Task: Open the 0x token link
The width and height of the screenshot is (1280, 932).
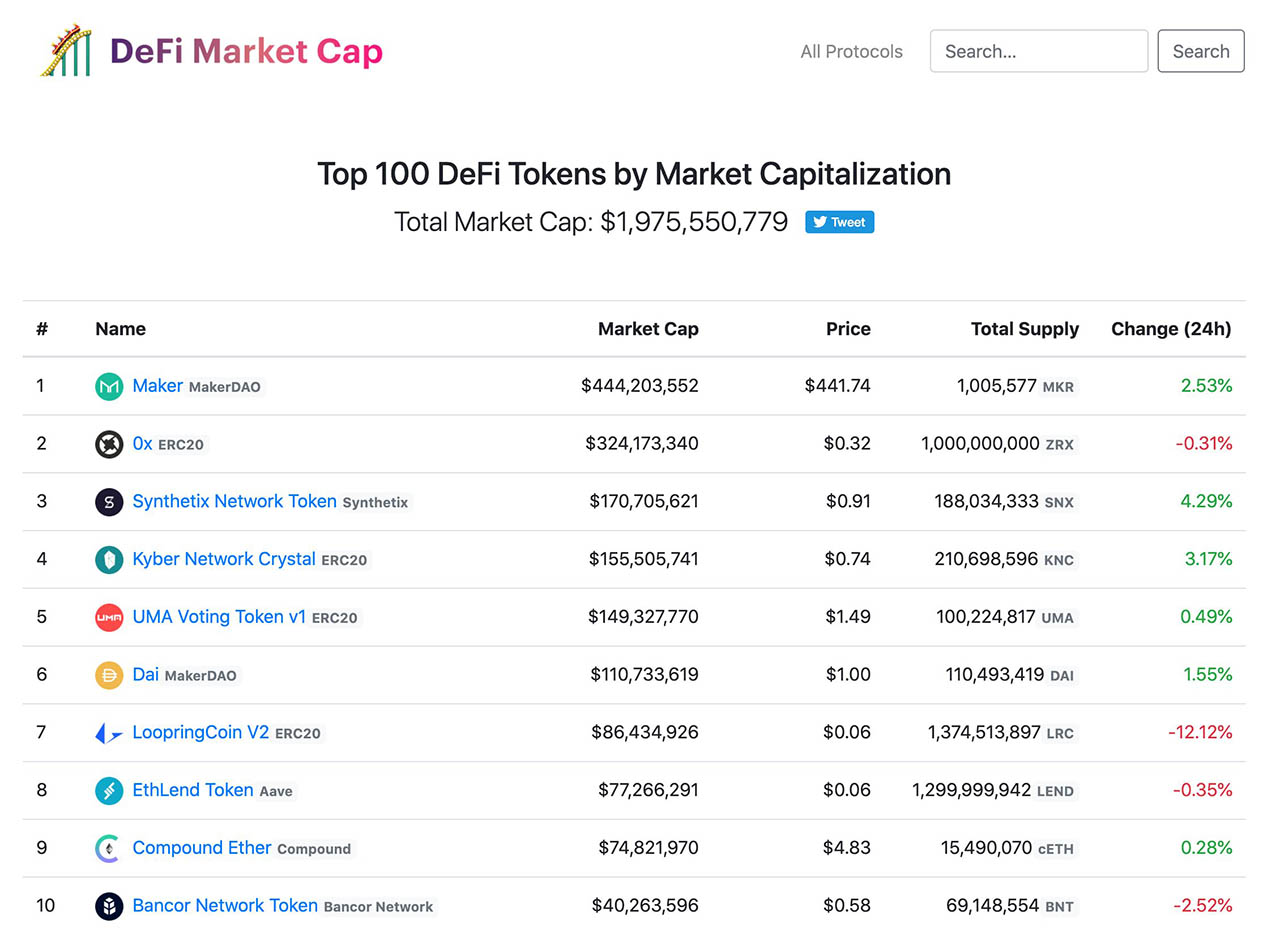Action: click(x=142, y=443)
